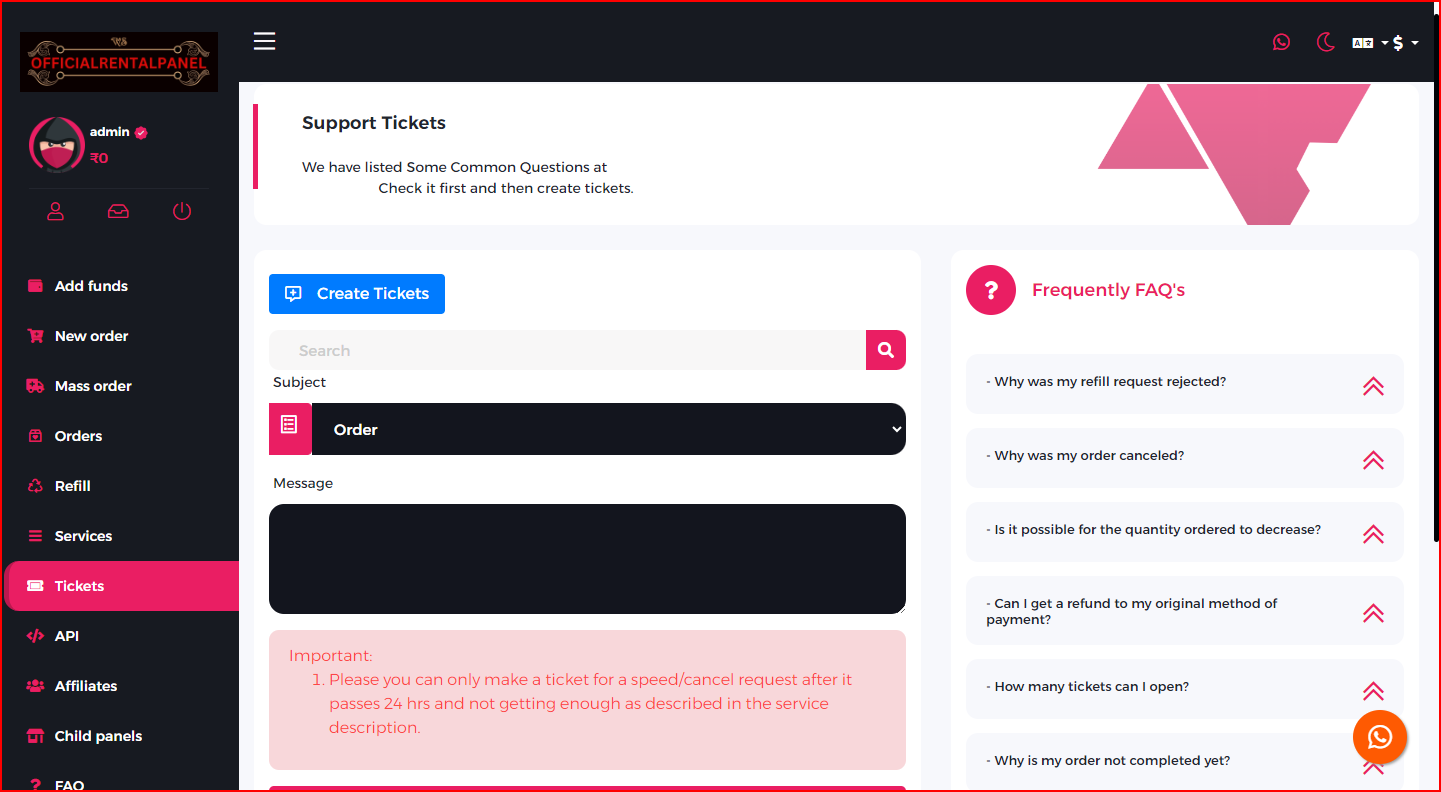Click the hamburger menu icon
The height and width of the screenshot is (792, 1441).
point(264,41)
